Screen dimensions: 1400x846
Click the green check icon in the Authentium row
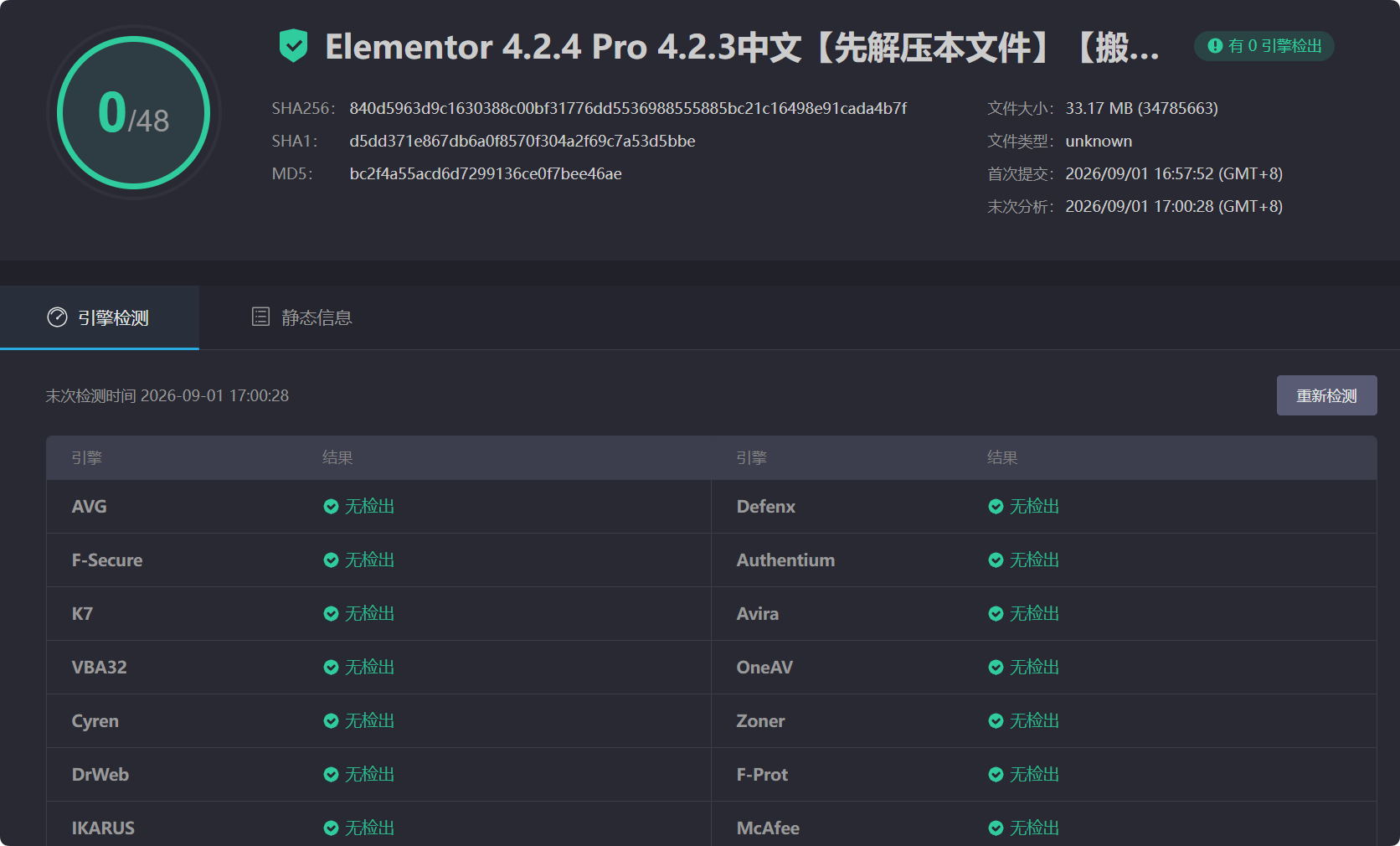click(996, 560)
